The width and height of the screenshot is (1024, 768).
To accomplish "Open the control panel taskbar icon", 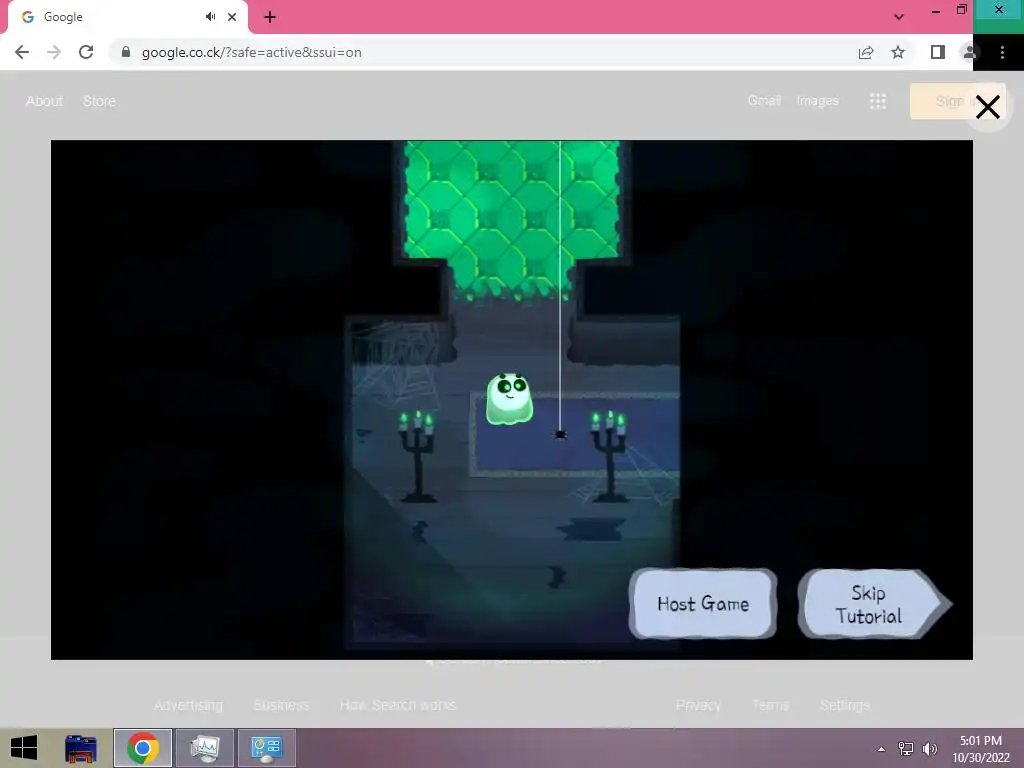I will point(266,748).
